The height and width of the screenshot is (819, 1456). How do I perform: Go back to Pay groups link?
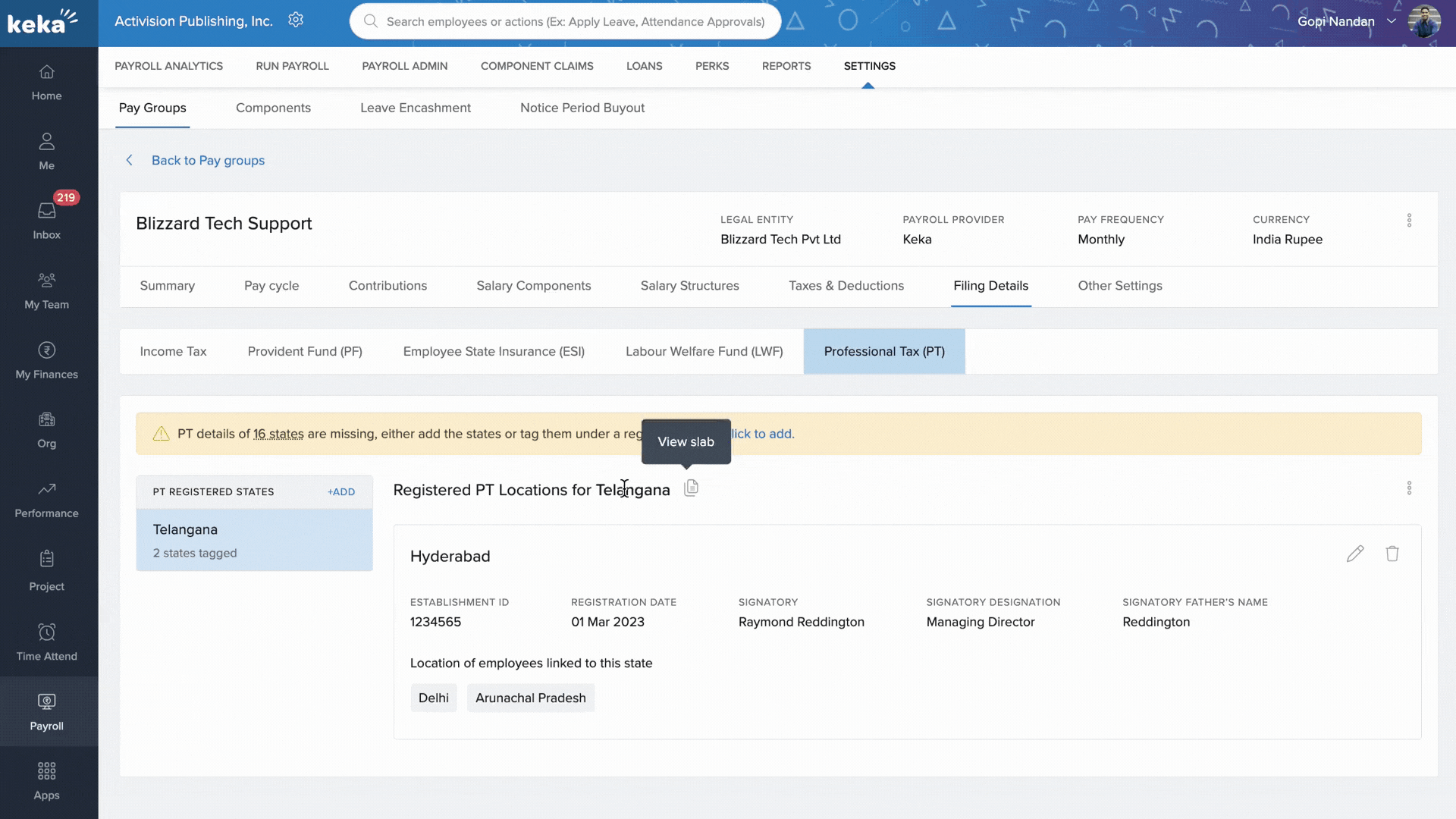207,161
